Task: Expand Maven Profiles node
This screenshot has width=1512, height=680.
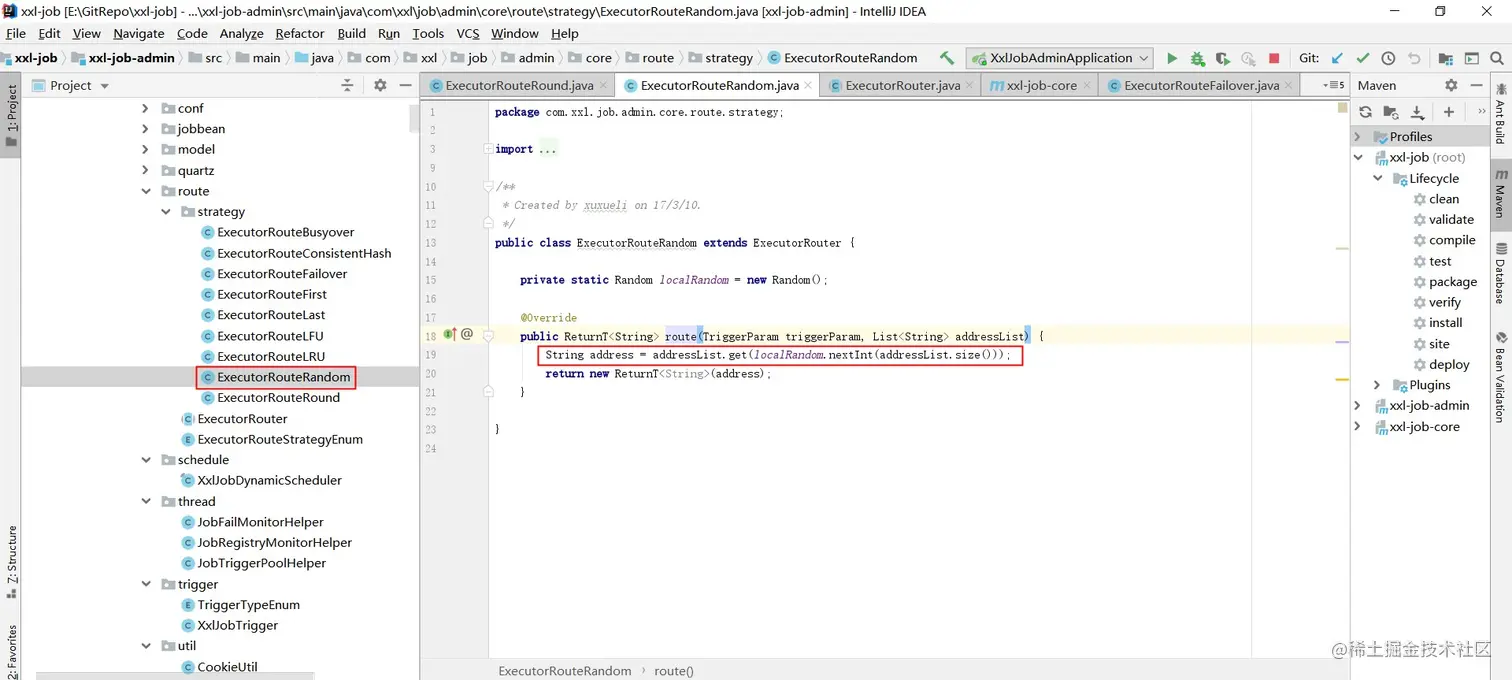Action: pos(1358,137)
